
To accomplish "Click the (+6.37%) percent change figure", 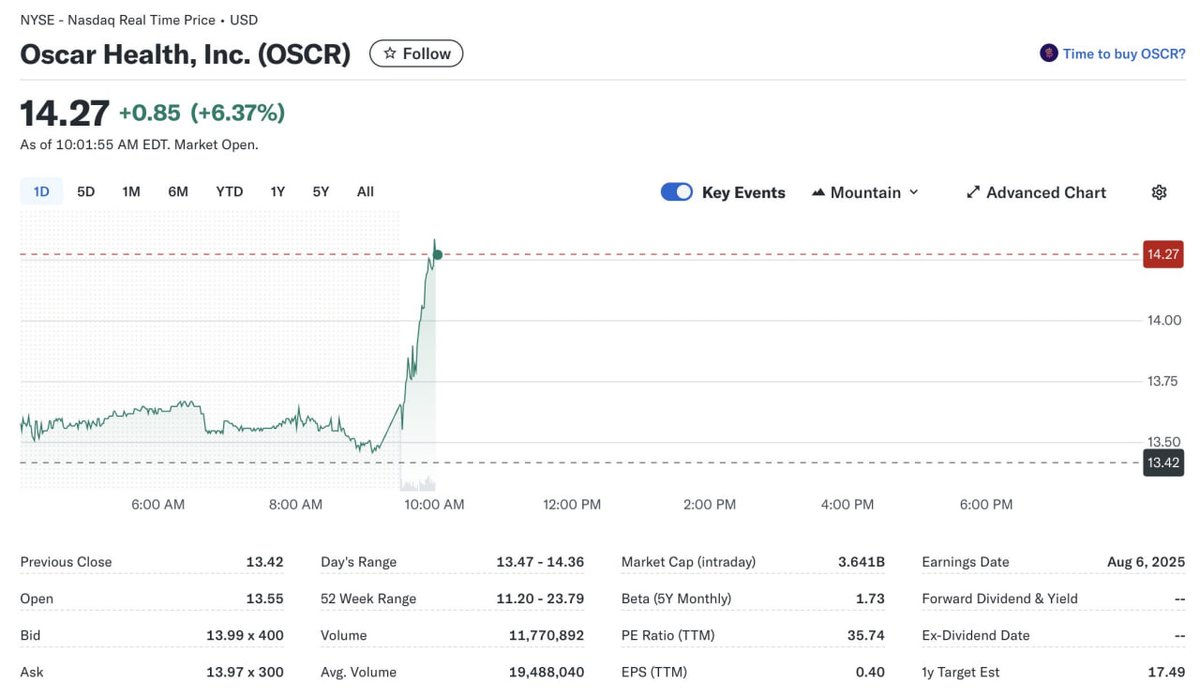I will pyautogui.click(x=238, y=113).
